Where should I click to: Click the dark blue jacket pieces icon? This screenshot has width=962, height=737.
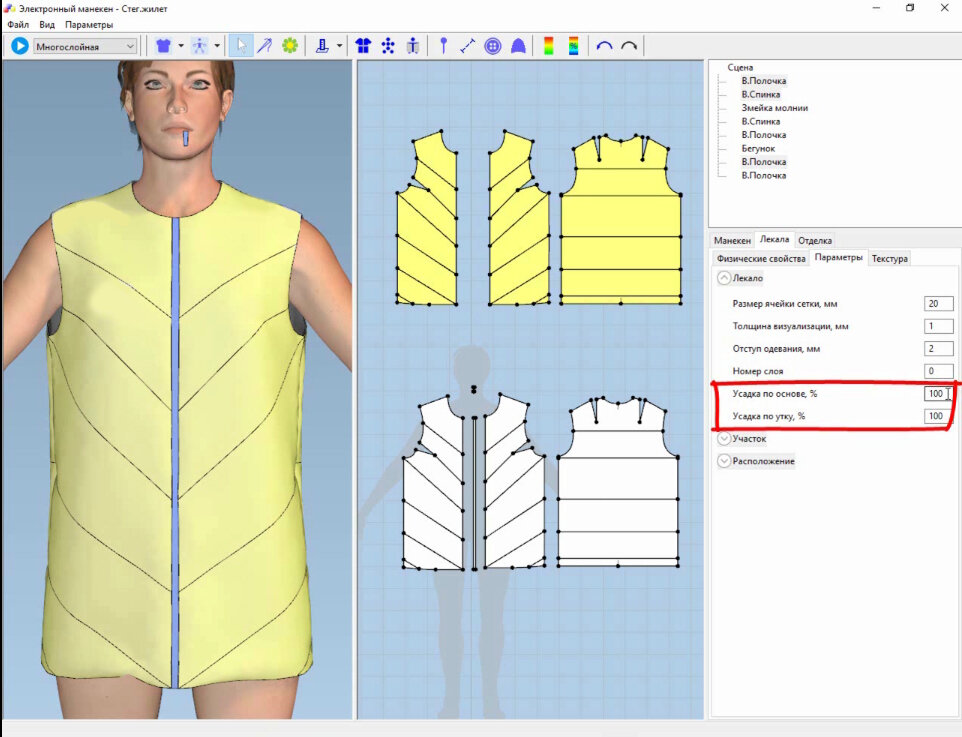pos(363,46)
